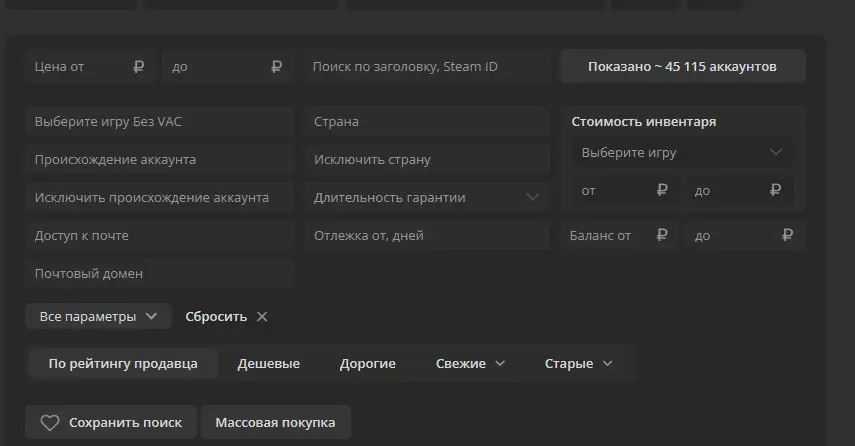855x446 pixels.
Task: Click the Показано ~ 45 115 аккаунтов button
Action: 682,67
